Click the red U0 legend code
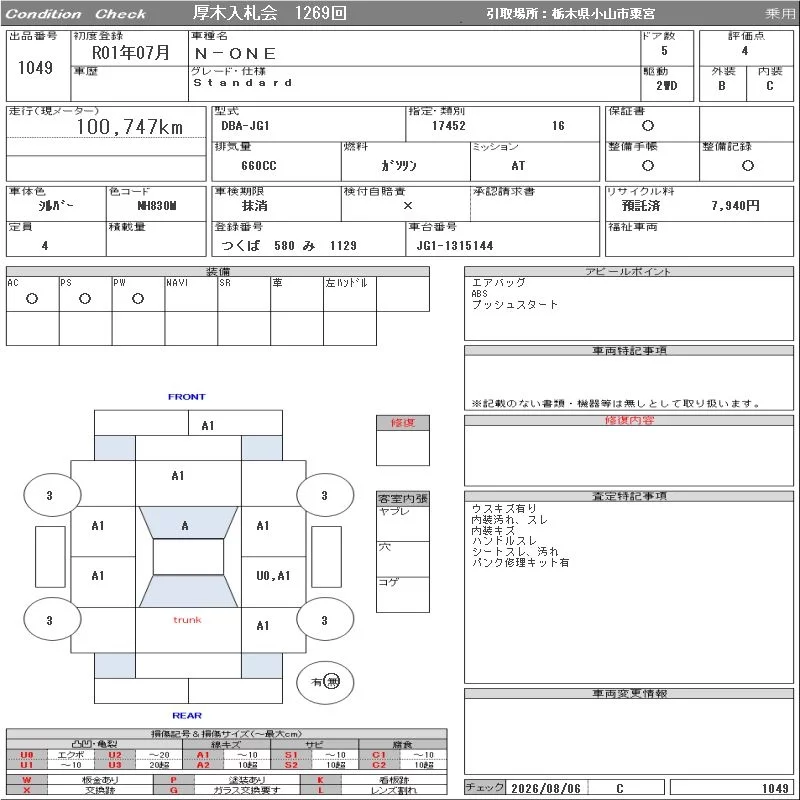Screen dimensions: 800x800 pos(27,755)
